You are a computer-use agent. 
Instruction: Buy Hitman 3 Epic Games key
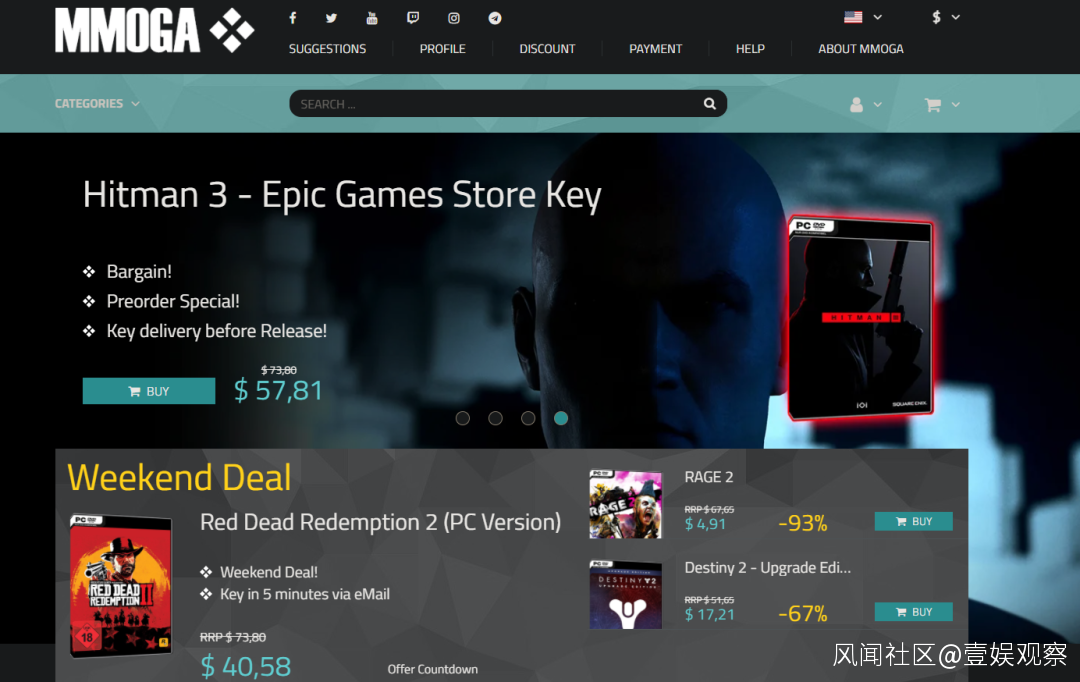[149, 391]
